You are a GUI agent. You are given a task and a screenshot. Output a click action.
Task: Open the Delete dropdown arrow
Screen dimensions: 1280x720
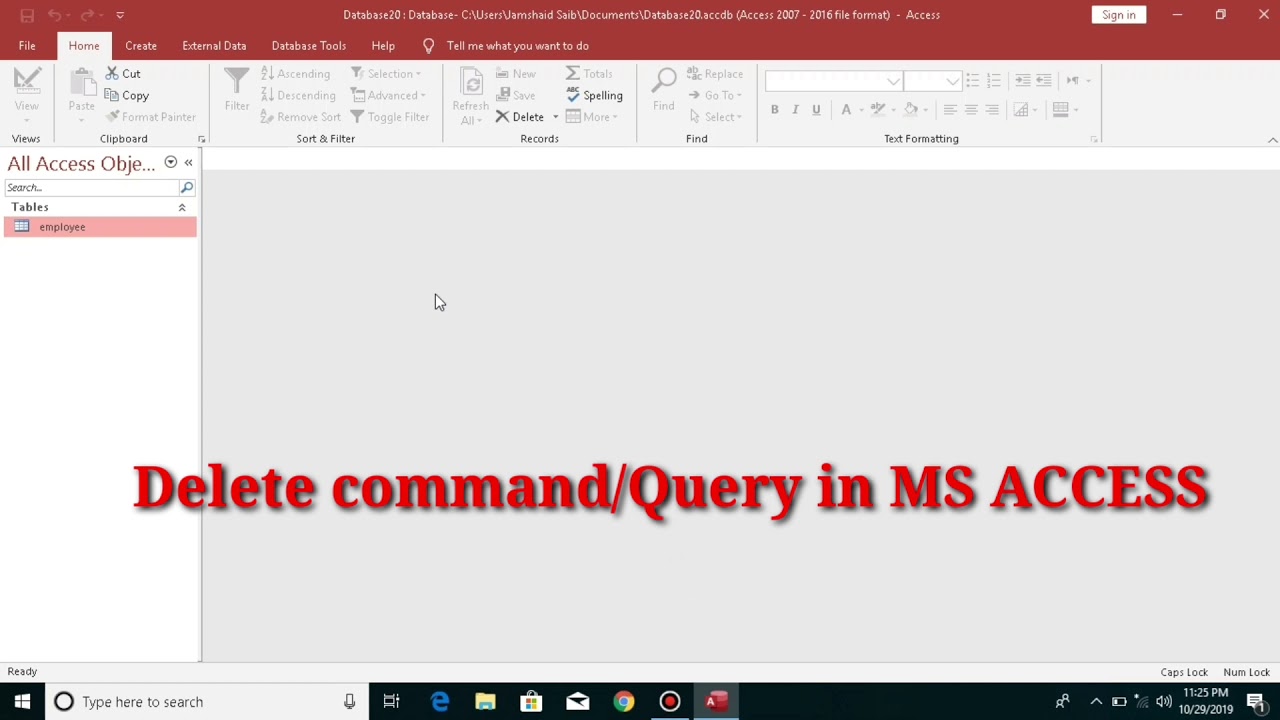555,117
